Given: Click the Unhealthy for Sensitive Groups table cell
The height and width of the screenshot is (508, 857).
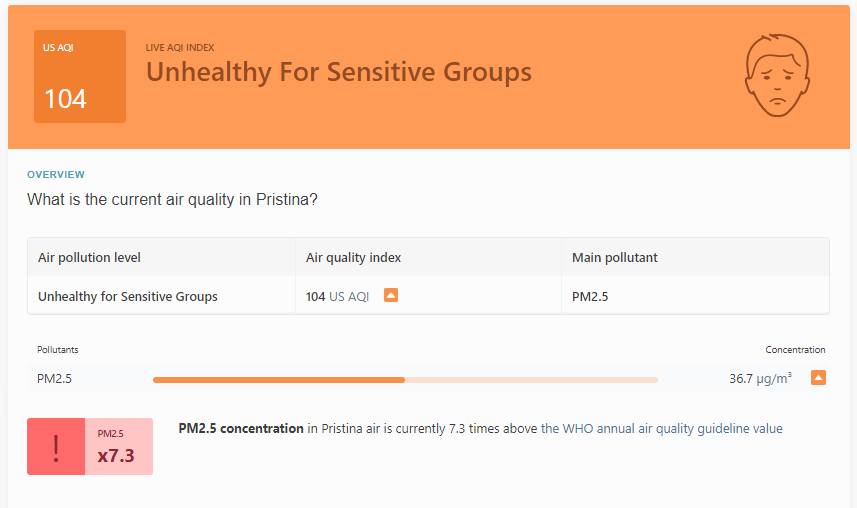Looking at the screenshot, I should coord(161,296).
